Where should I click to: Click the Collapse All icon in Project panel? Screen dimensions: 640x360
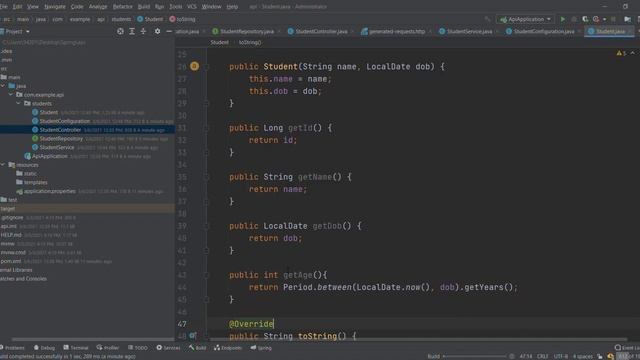[x=143, y=31]
